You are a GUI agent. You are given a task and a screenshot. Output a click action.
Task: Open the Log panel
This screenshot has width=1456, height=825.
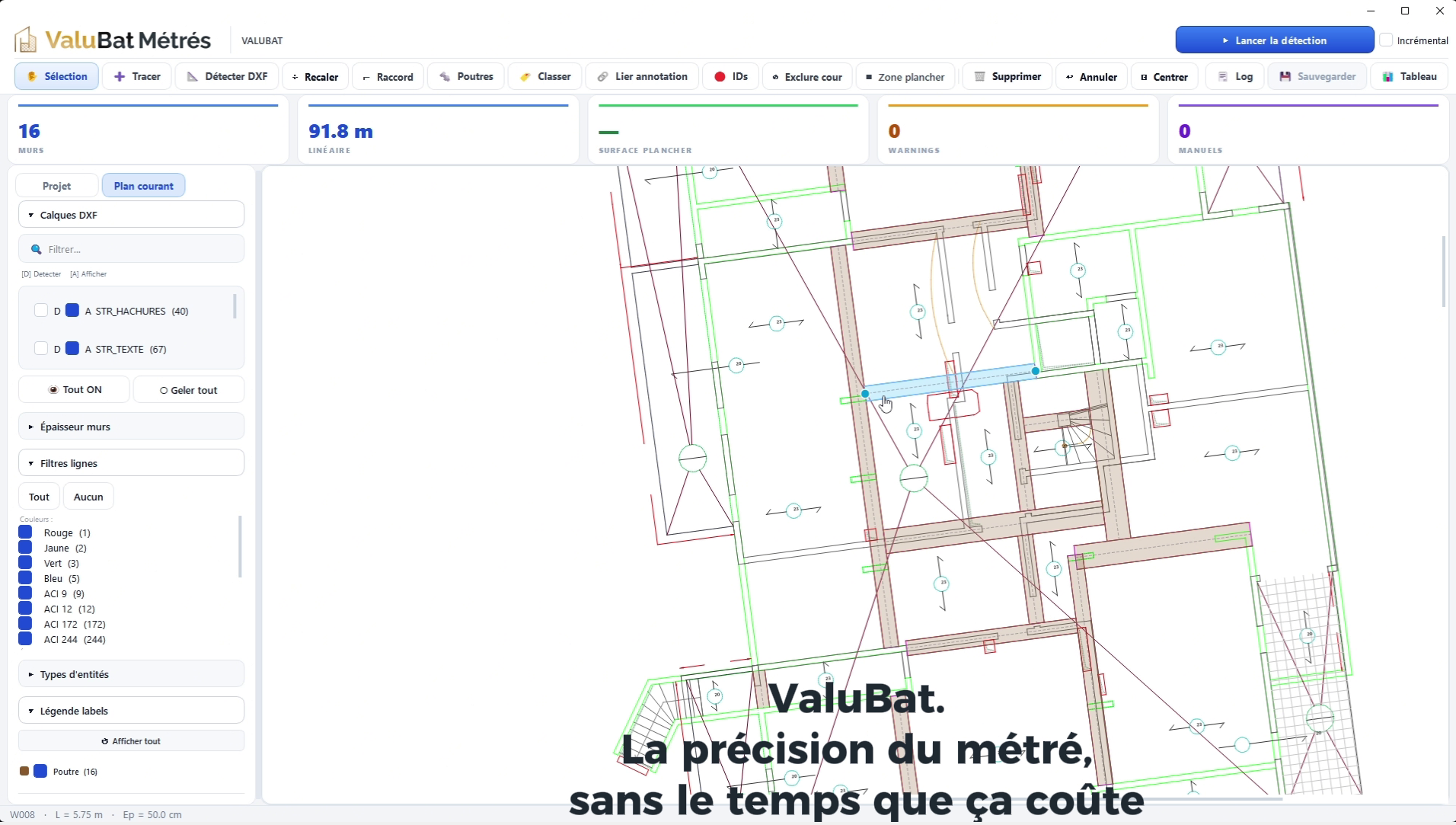click(x=1235, y=76)
